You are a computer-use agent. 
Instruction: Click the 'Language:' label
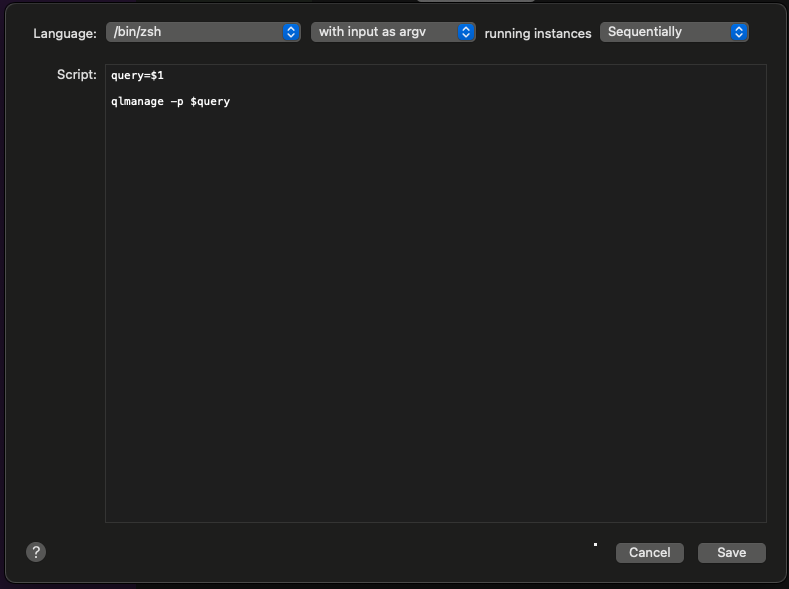pos(65,33)
